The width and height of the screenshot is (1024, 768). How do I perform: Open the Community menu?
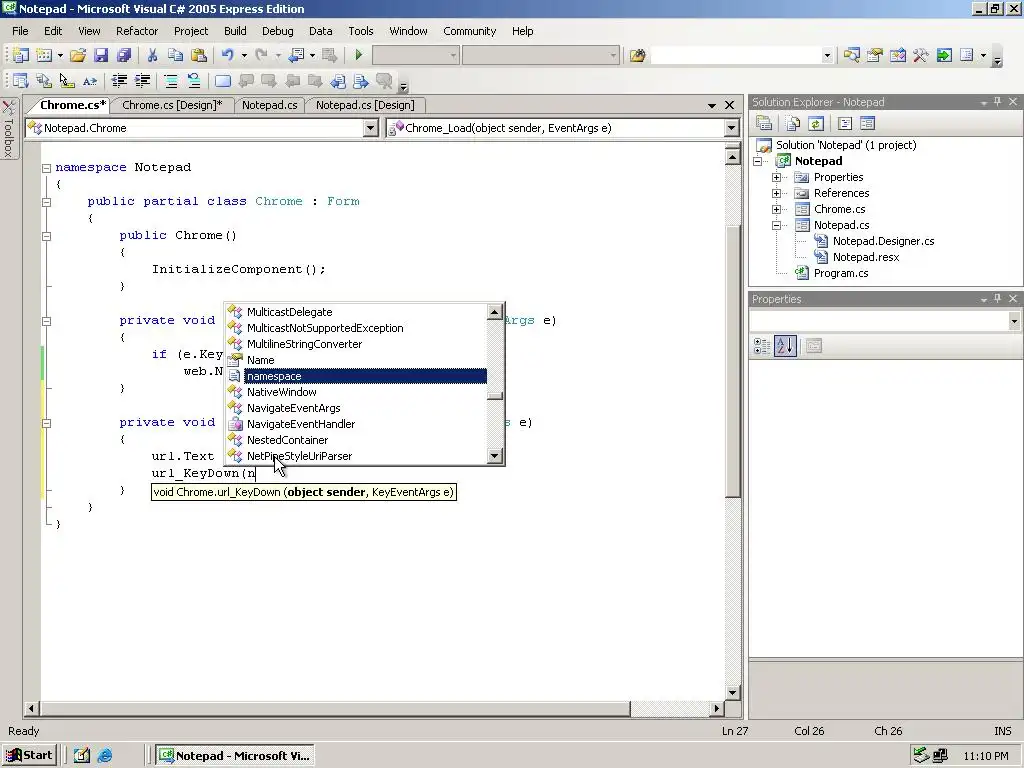(x=470, y=31)
